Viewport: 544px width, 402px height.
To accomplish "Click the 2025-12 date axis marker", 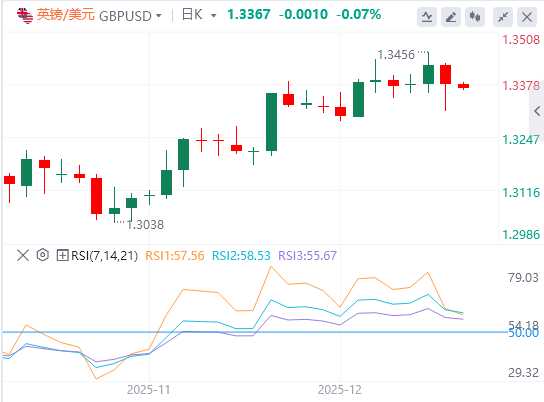I will [340, 390].
